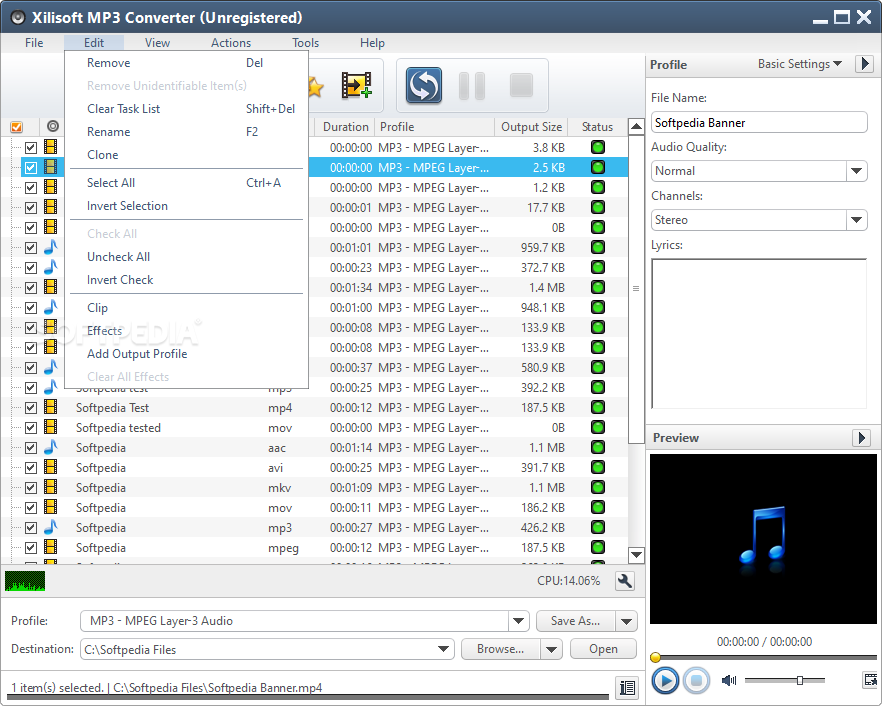Open the Help menu

[372, 43]
